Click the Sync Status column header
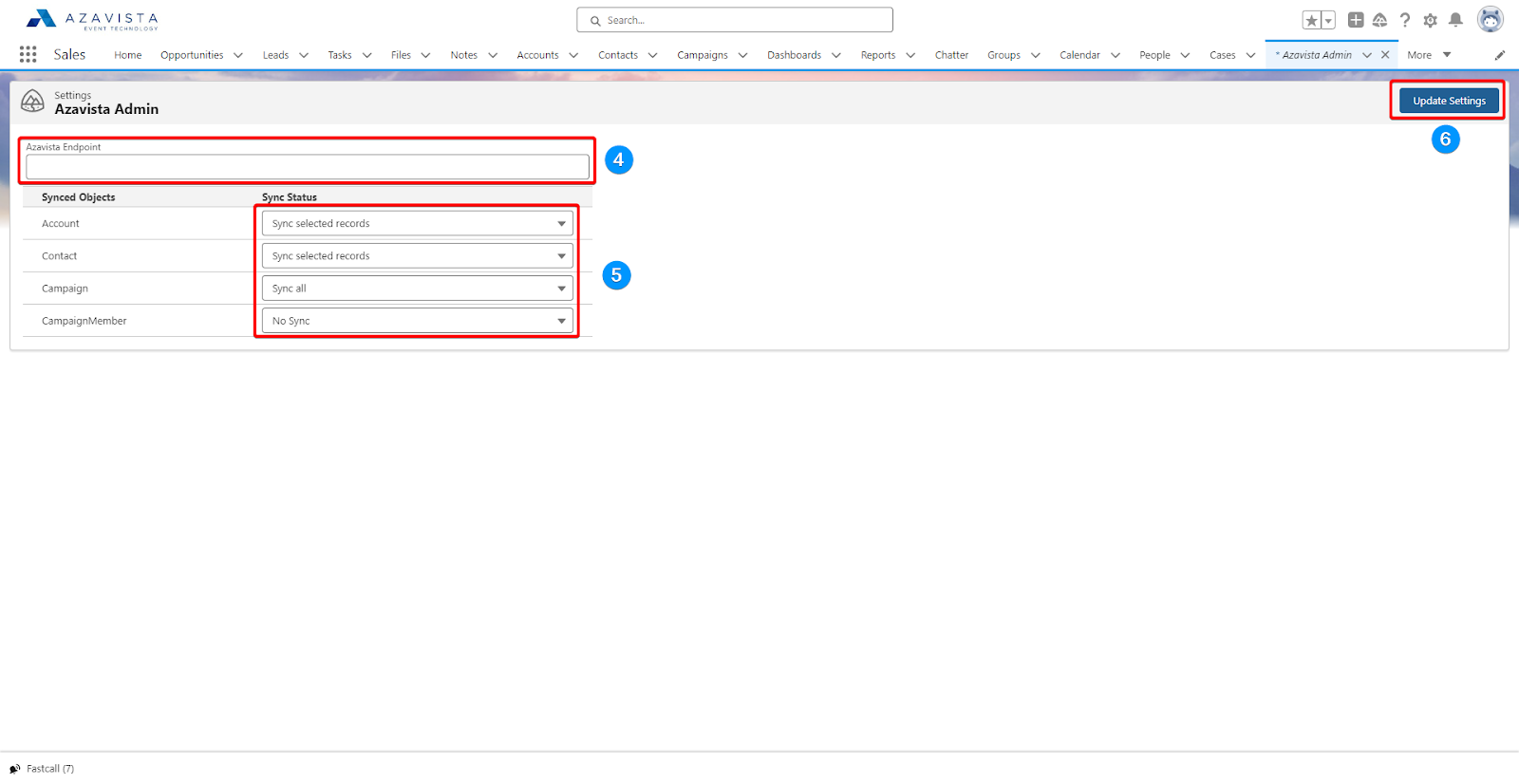Viewport: 1519px width, 784px height. [290, 197]
